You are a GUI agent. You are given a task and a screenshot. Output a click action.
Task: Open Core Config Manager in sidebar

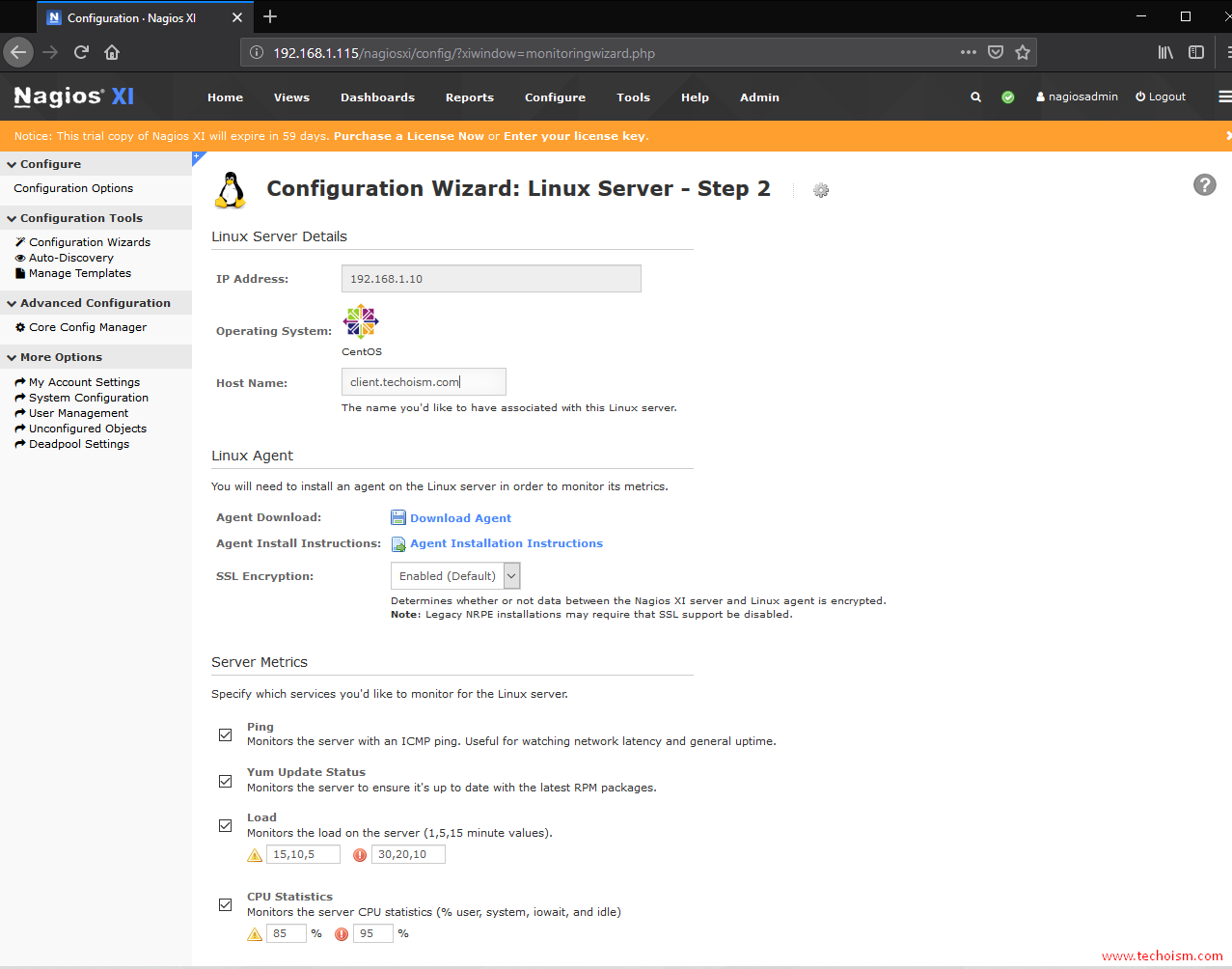(x=88, y=327)
